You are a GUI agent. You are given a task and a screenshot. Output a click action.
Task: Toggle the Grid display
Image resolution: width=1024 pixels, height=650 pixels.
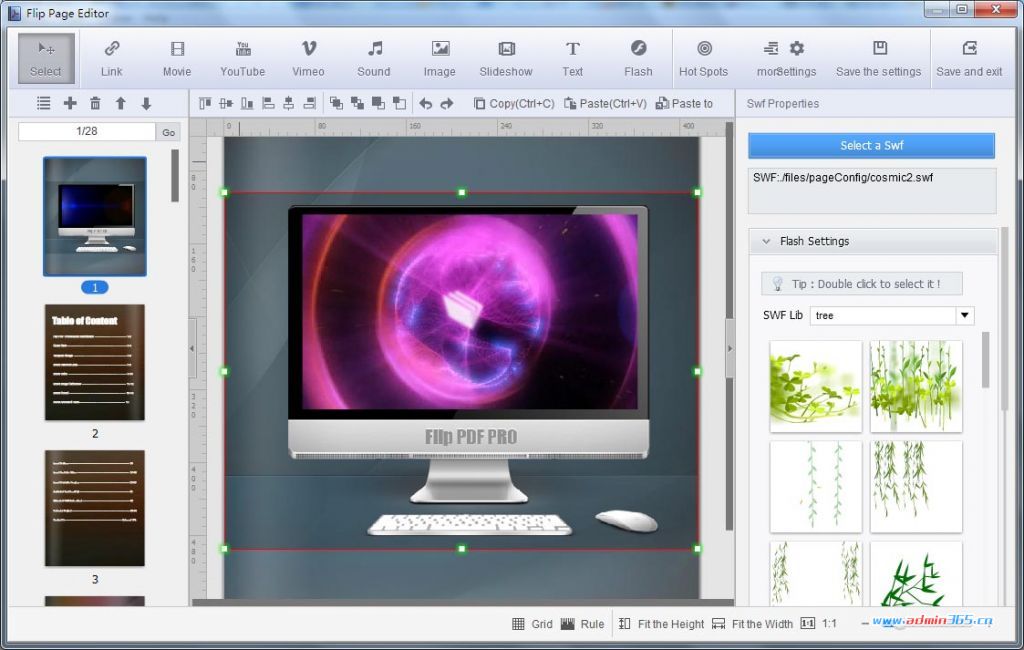(532, 624)
